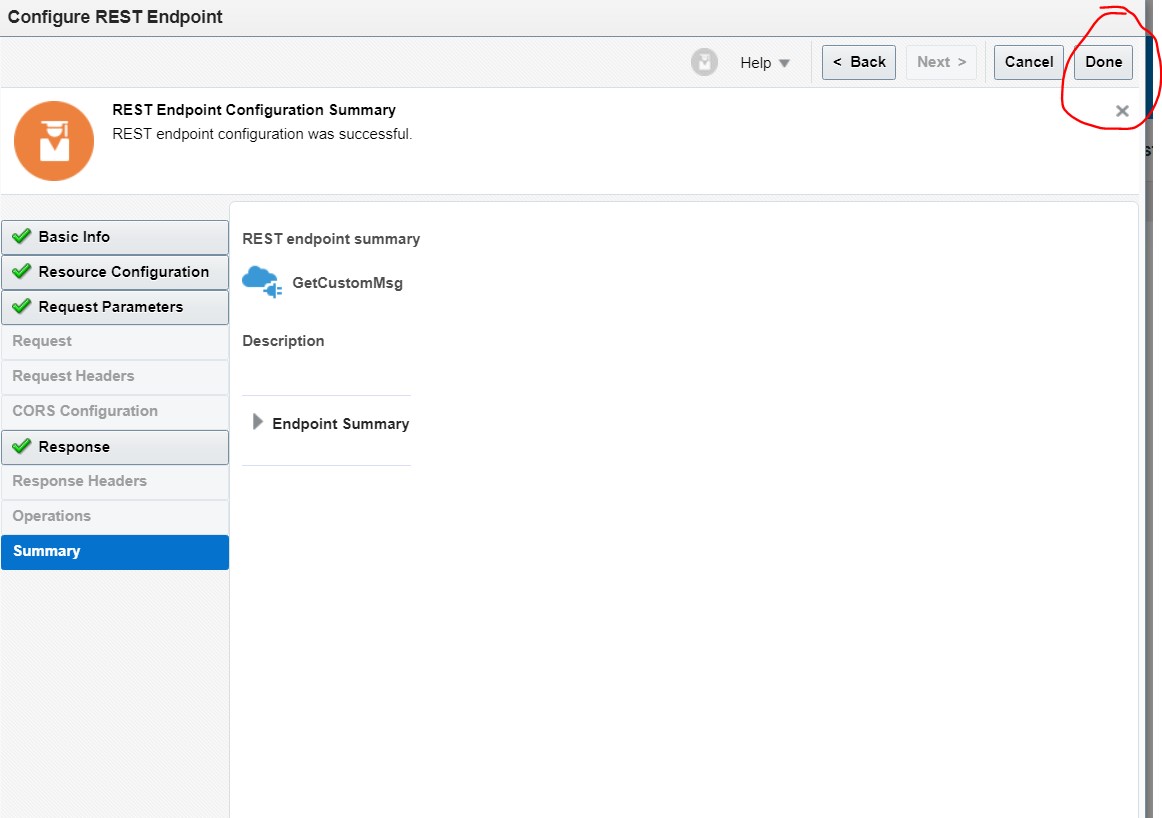Select the Summary step in the sidebar
The image size is (1162, 818).
click(115, 551)
